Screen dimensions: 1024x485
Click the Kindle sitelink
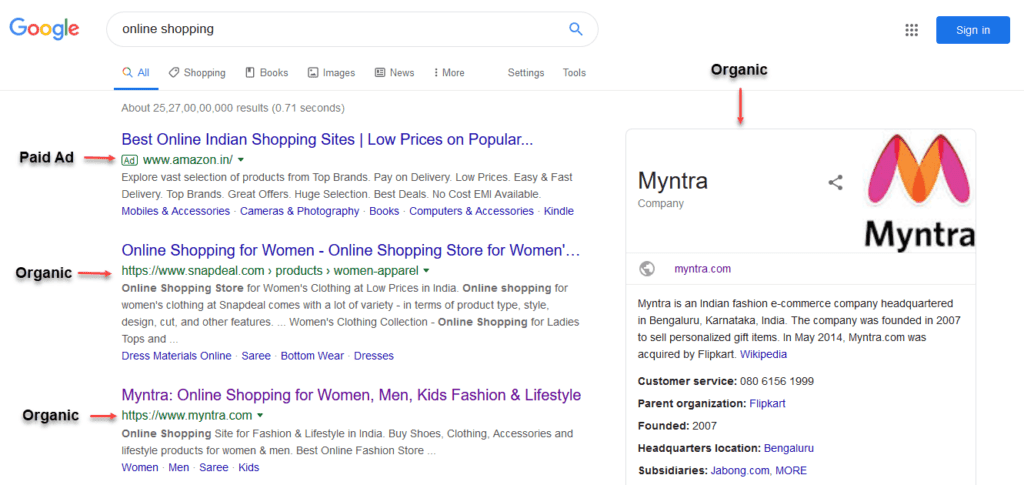(558, 211)
